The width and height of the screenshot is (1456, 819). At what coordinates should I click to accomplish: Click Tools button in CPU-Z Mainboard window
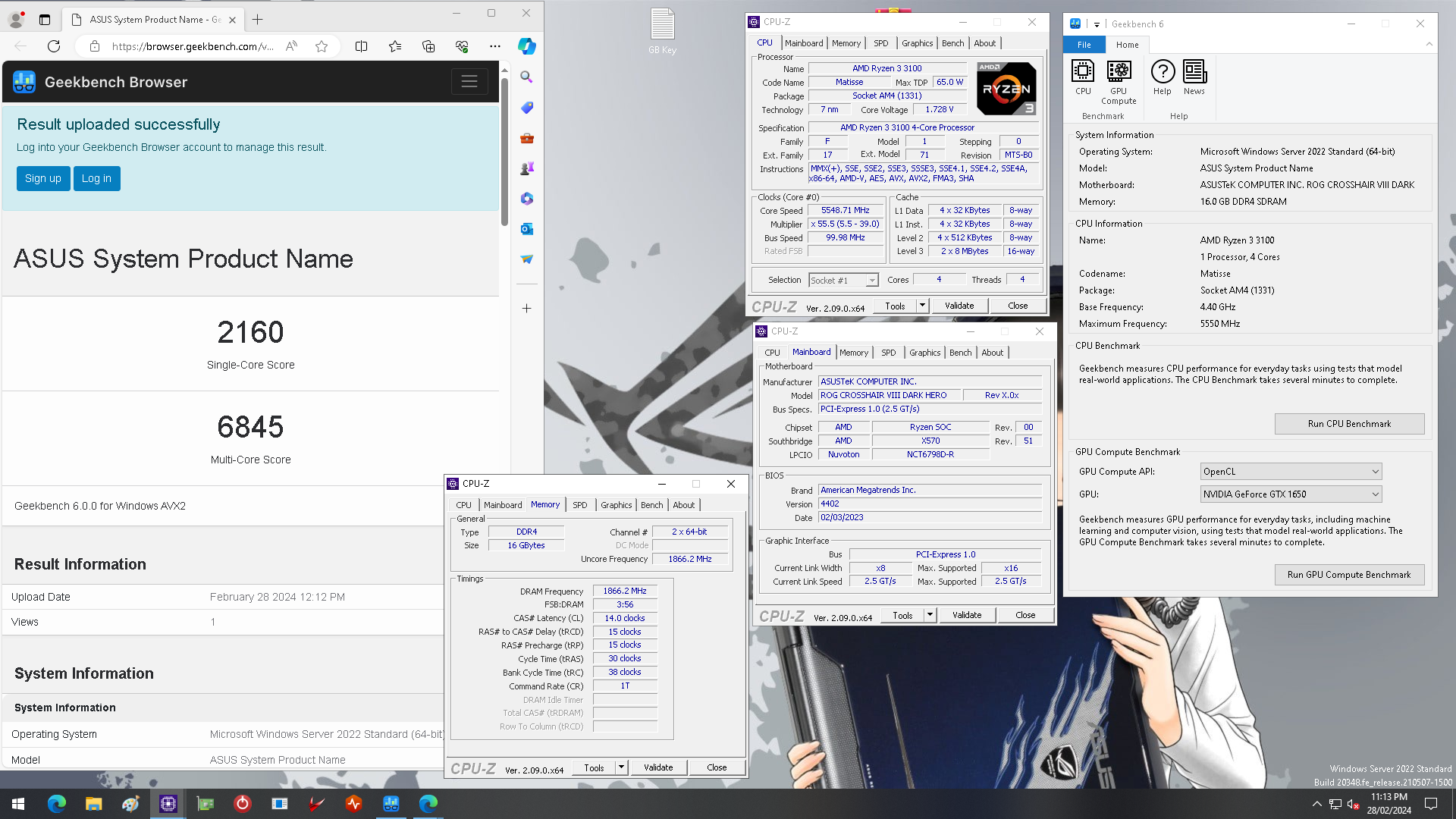pos(903,615)
